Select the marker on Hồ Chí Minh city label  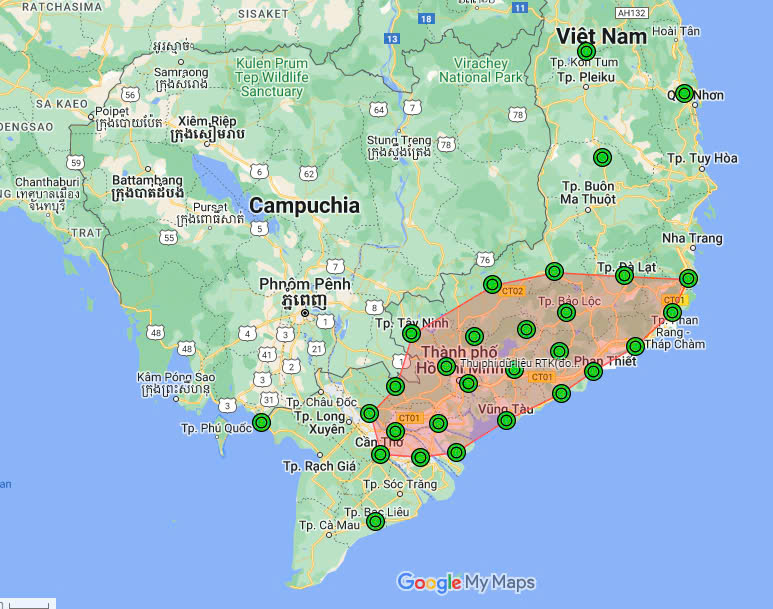pos(446,366)
